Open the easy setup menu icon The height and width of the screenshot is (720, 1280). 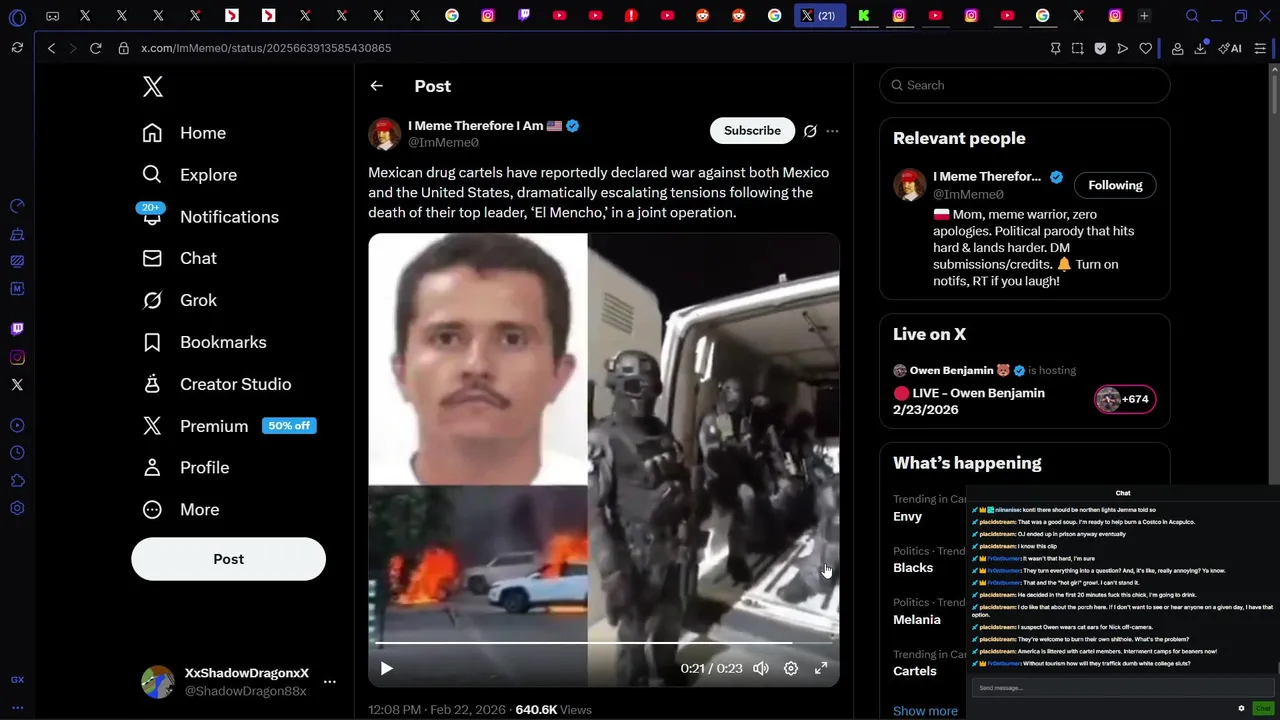(x=1260, y=48)
